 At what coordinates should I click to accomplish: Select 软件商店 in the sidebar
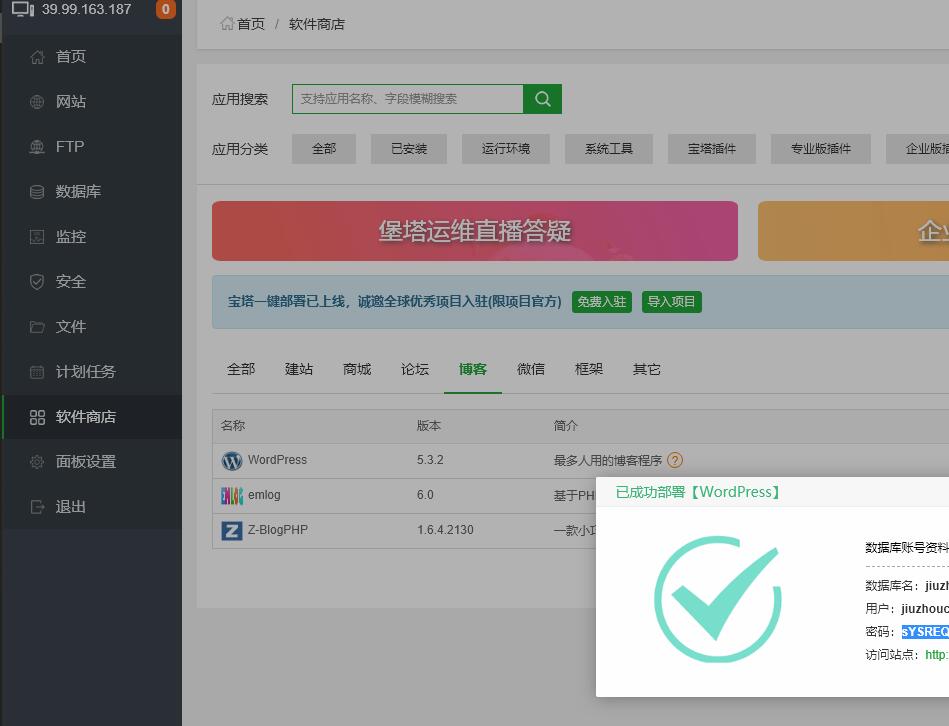click(92, 417)
